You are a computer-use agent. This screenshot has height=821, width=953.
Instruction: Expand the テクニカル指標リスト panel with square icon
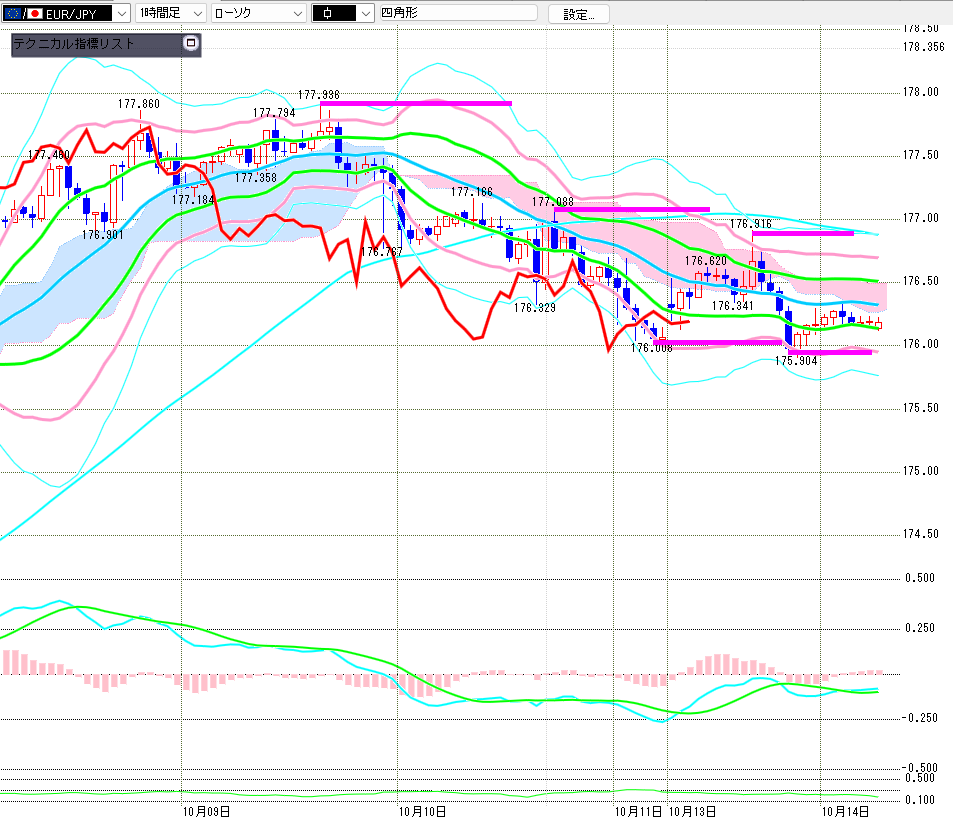tap(190, 44)
